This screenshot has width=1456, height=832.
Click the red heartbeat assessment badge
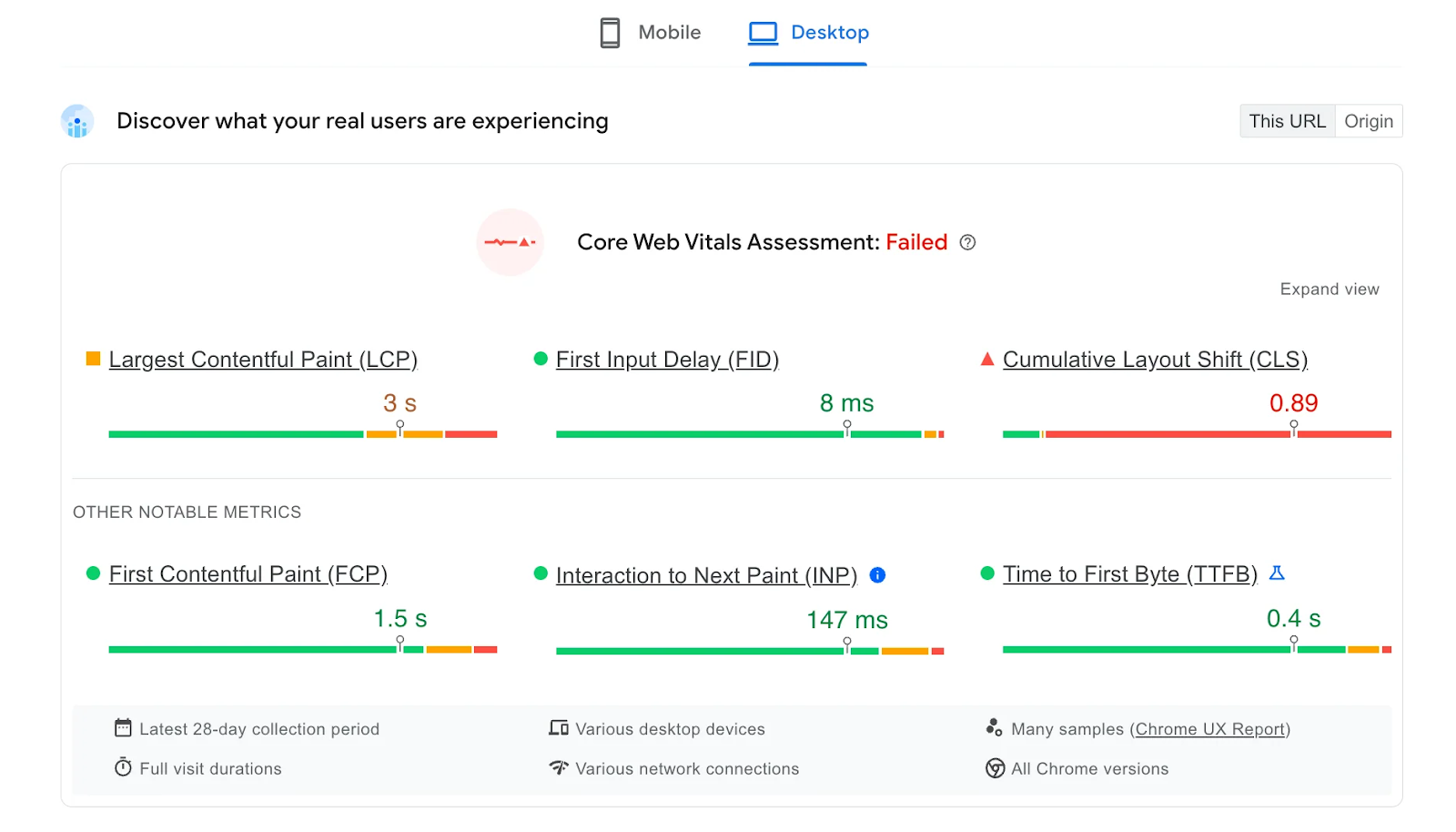(x=510, y=242)
